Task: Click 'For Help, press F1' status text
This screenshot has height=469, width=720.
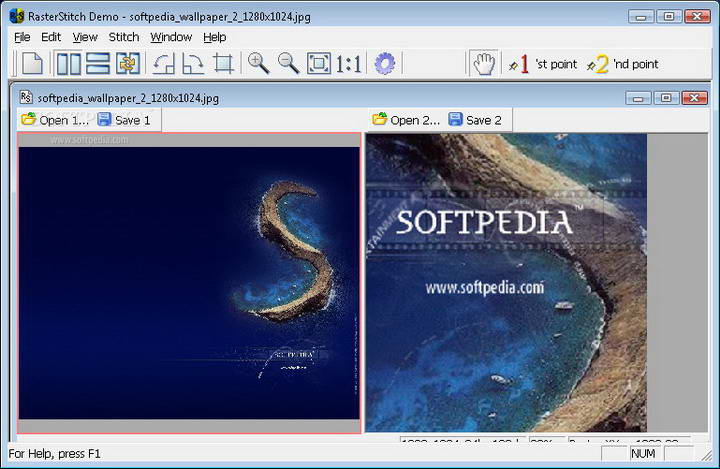Action: (54, 454)
